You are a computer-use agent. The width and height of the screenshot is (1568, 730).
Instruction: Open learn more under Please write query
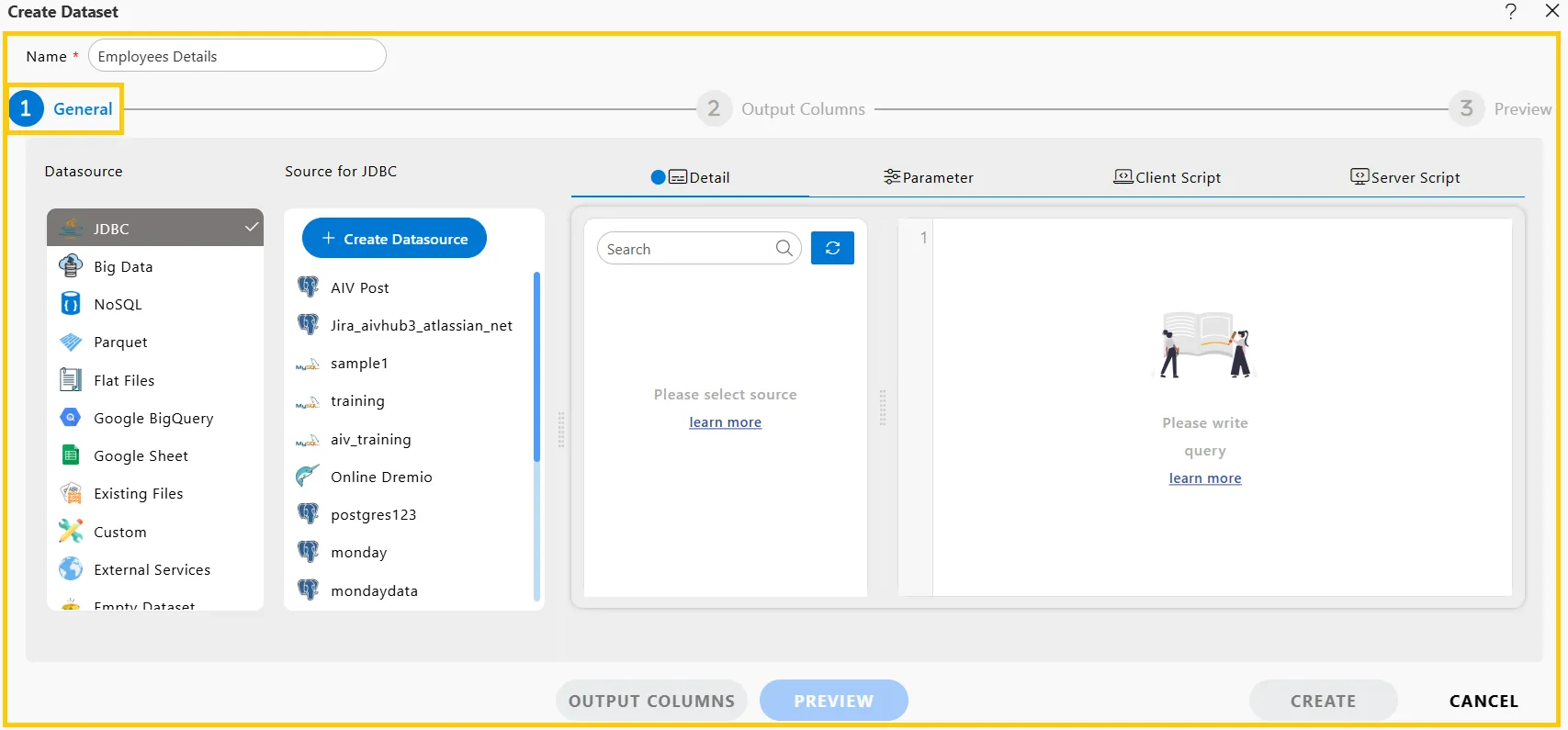[x=1205, y=478]
